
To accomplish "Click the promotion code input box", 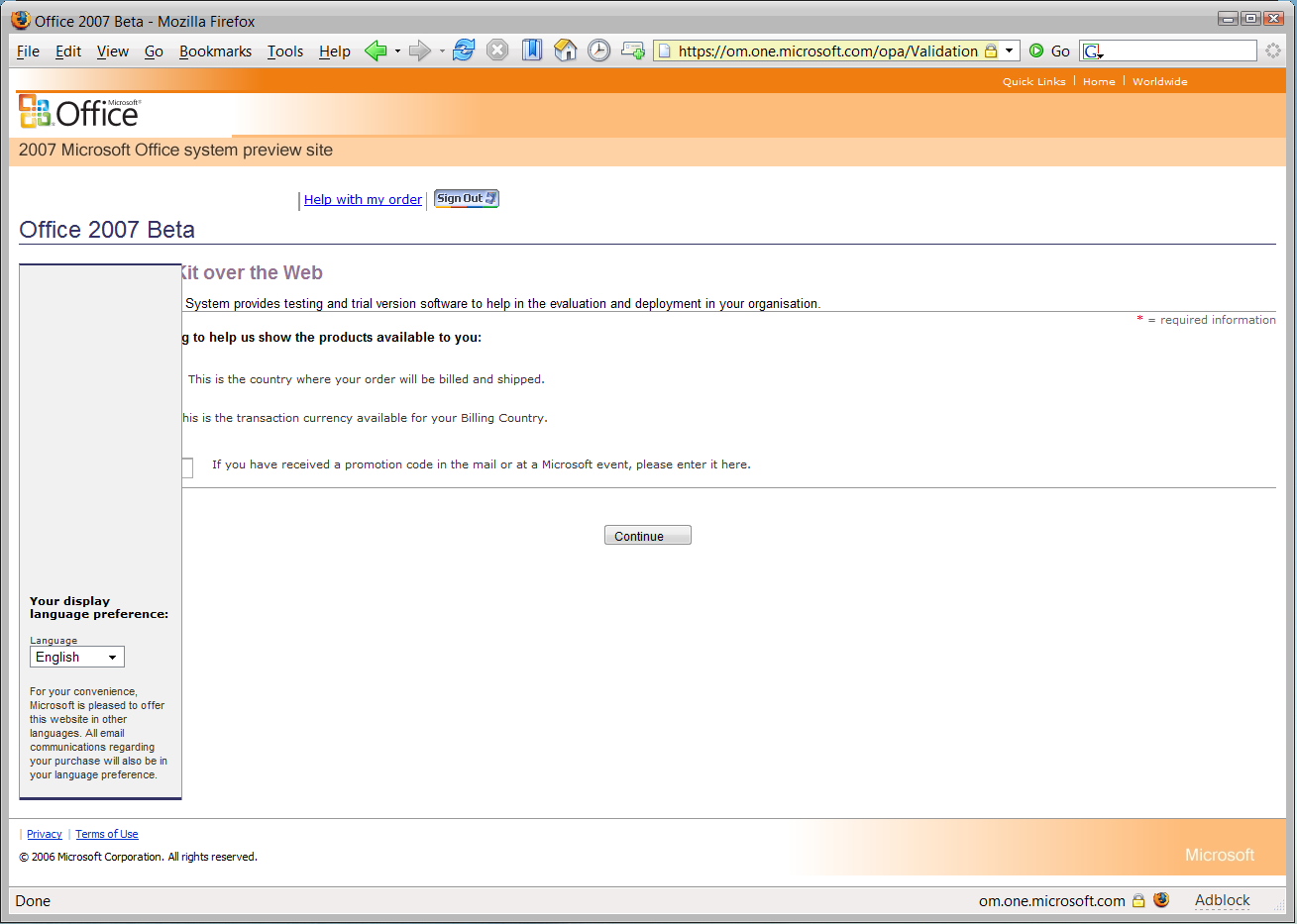I will pyautogui.click(x=187, y=467).
